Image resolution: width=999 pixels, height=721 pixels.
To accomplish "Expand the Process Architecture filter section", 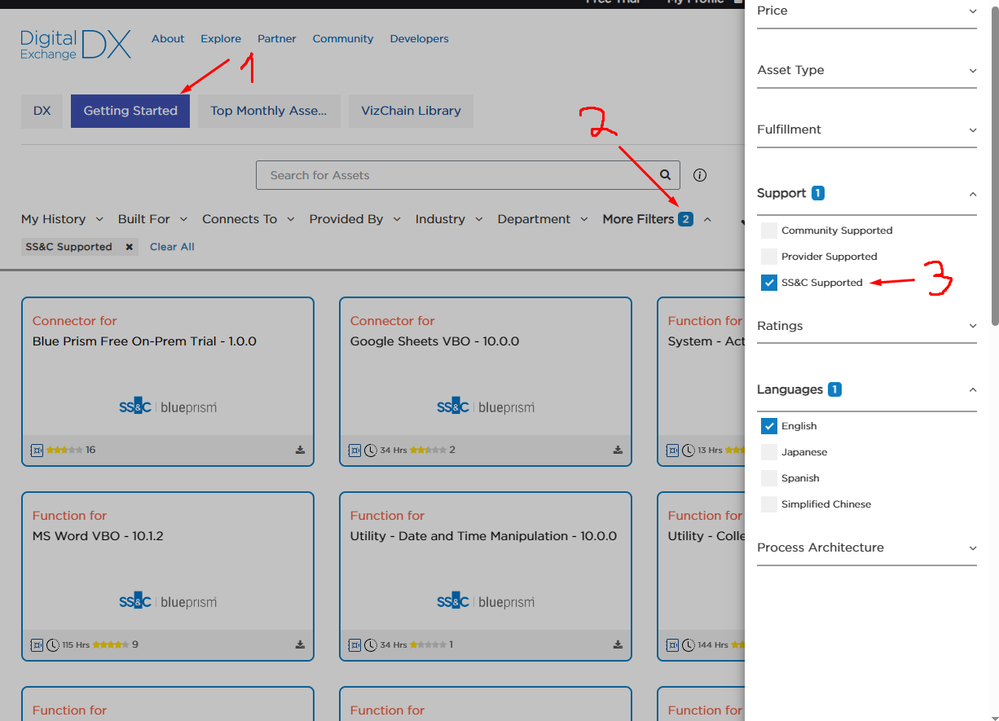I will [866, 548].
